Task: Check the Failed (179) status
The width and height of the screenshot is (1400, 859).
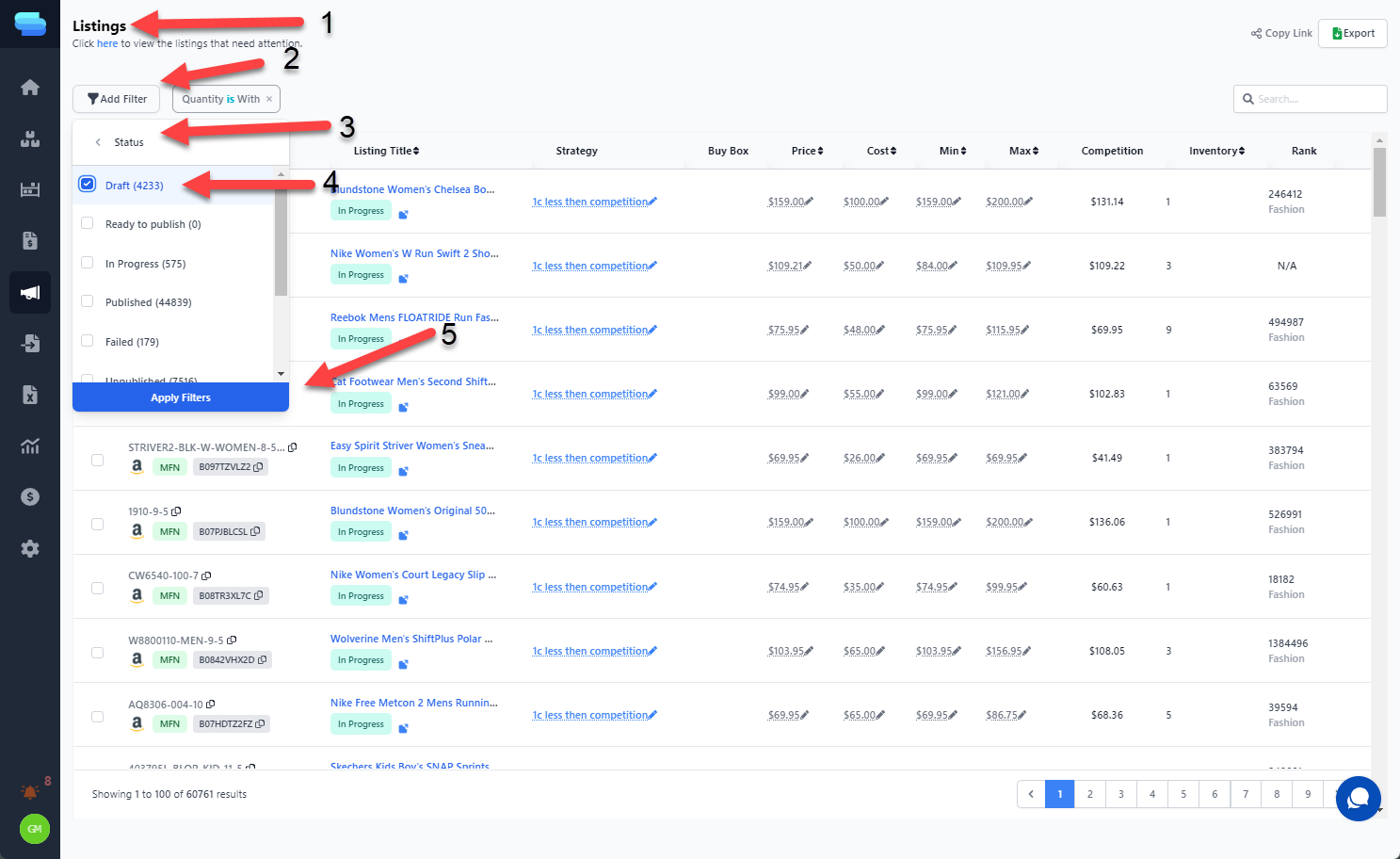Action: [88, 341]
